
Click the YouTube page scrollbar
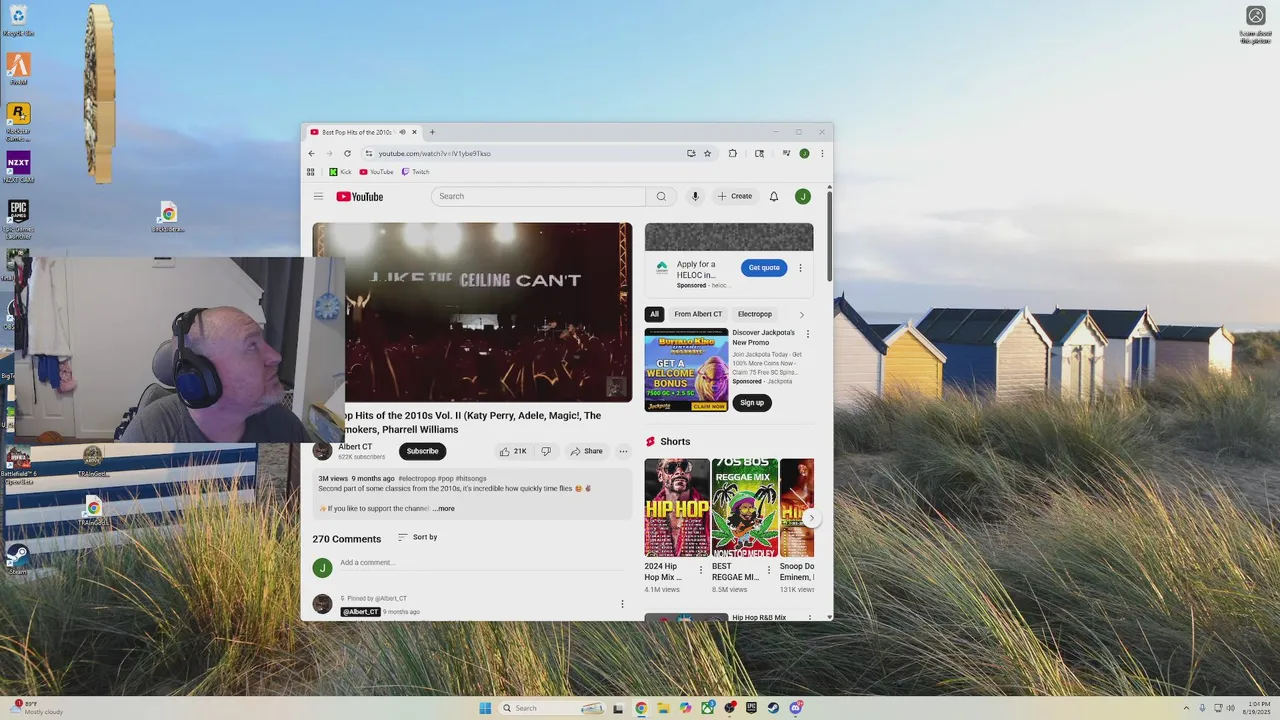(x=829, y=235)
